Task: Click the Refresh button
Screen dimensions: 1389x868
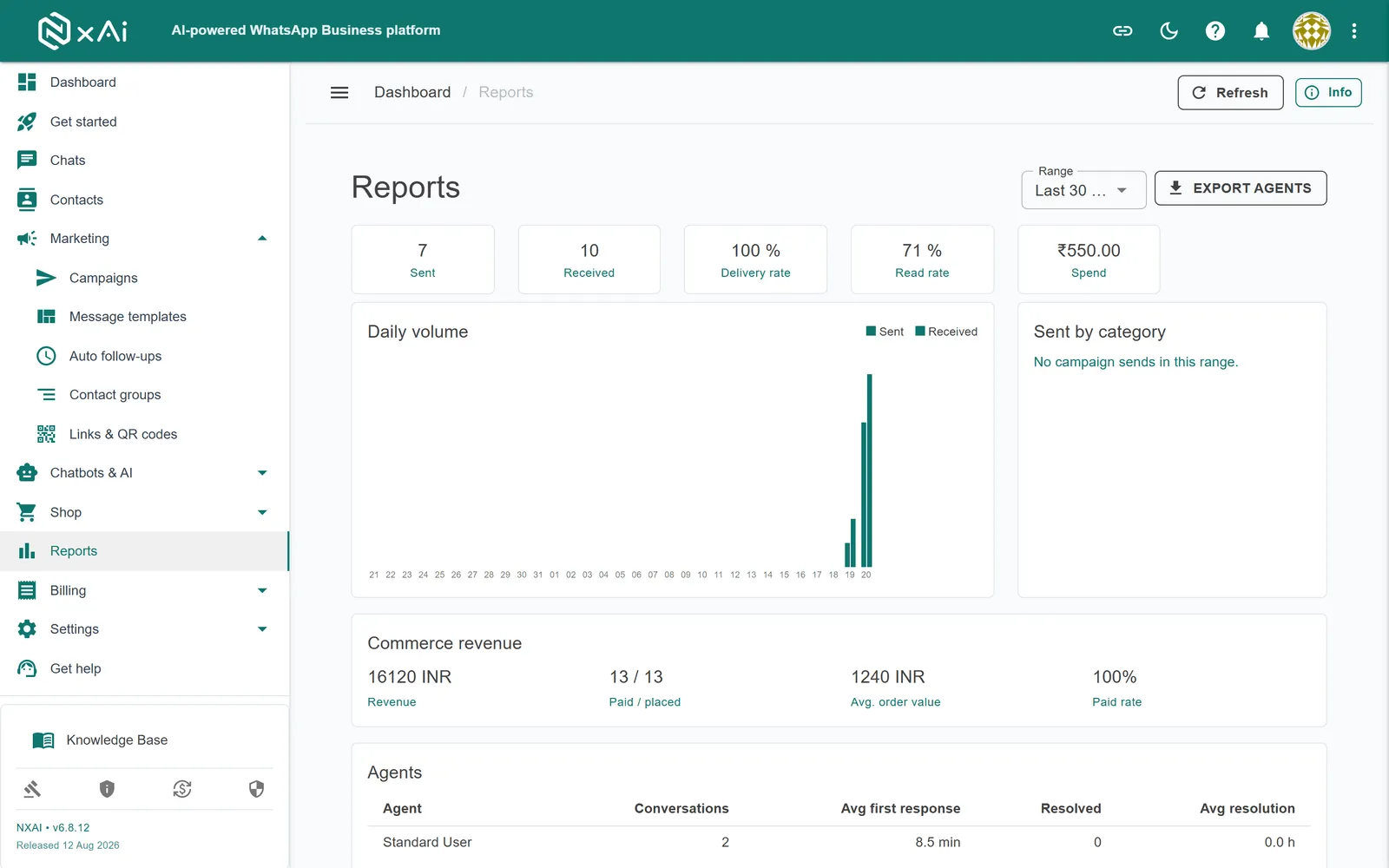Action: 1230,93
